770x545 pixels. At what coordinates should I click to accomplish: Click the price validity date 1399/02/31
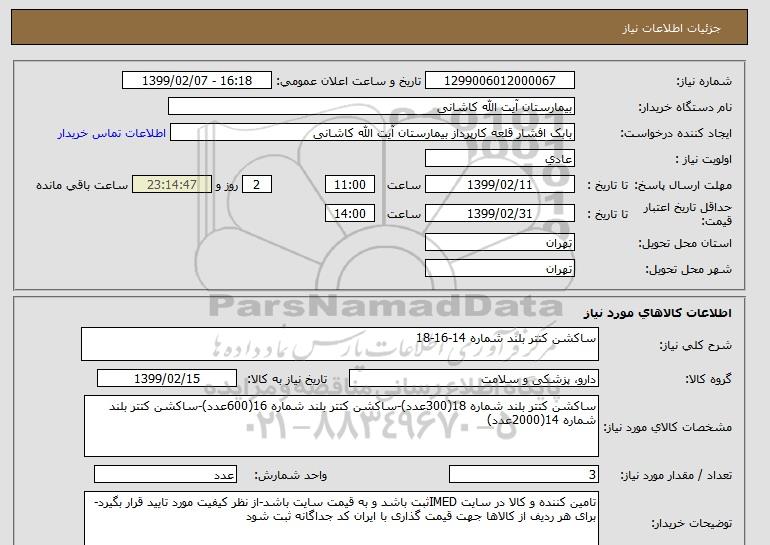(499, 214)
